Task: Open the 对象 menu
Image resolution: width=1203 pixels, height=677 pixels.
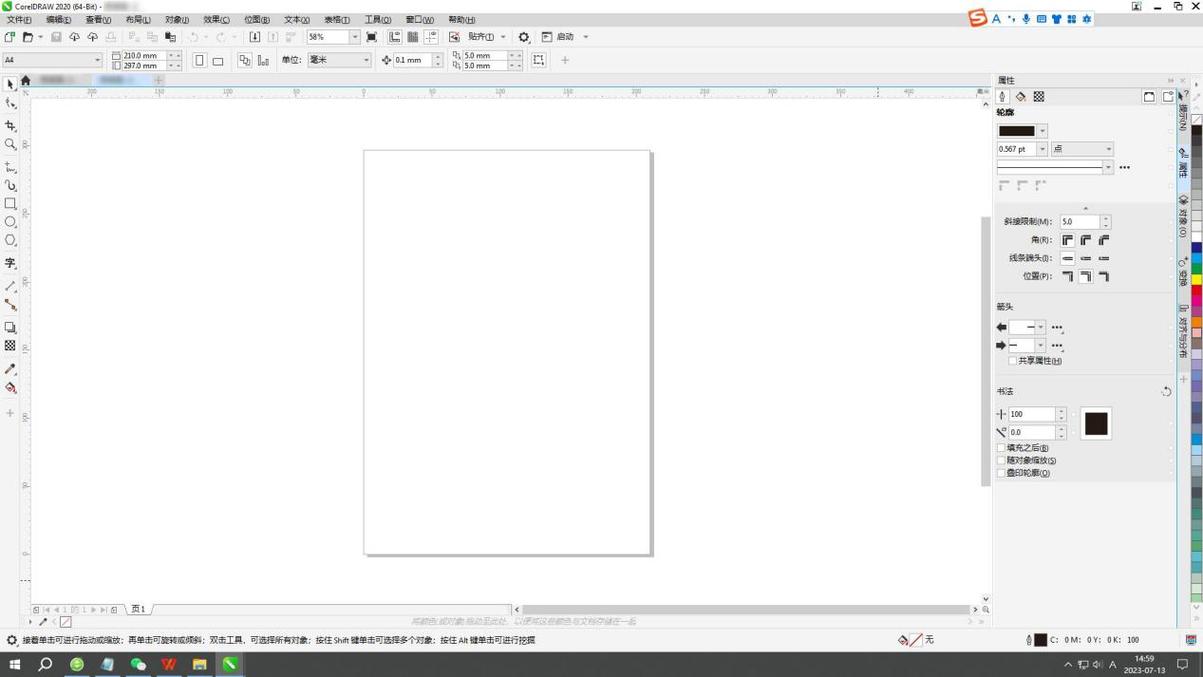Action: coord(177,20)
